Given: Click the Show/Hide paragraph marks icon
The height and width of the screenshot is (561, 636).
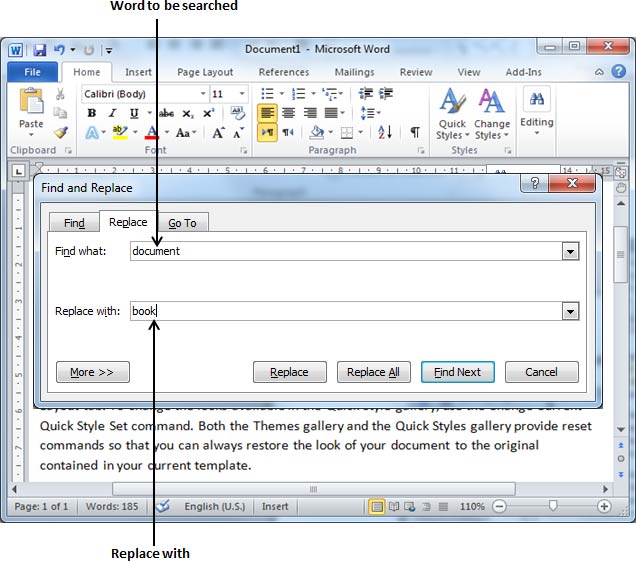Looking at the screenshot, I should pos(414,132).
